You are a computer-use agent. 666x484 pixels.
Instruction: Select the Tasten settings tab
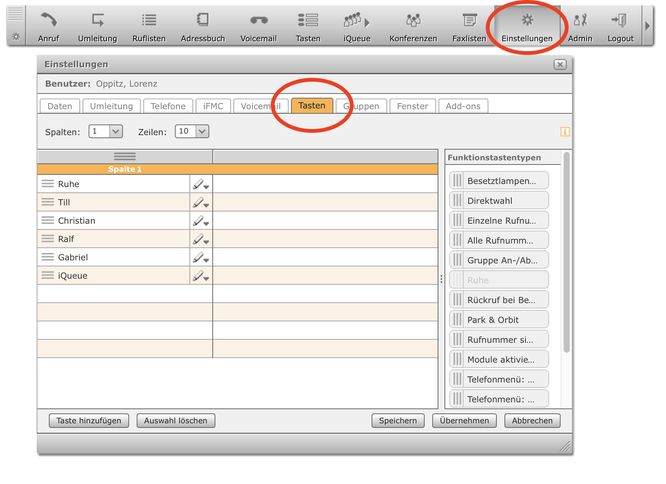click(x=312, y=106)
